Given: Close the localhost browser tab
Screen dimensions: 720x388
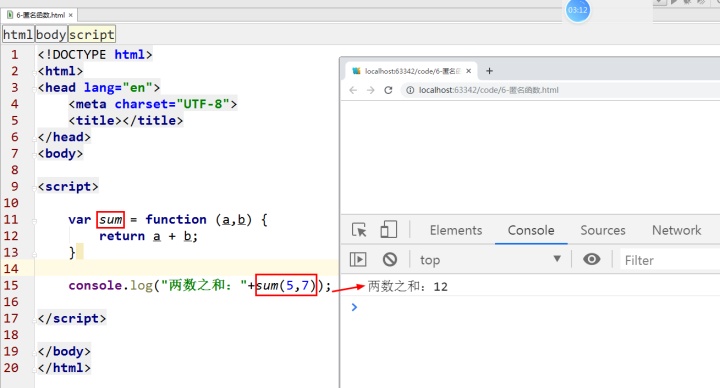Looking at the screenshot, I should pos(468,71).
